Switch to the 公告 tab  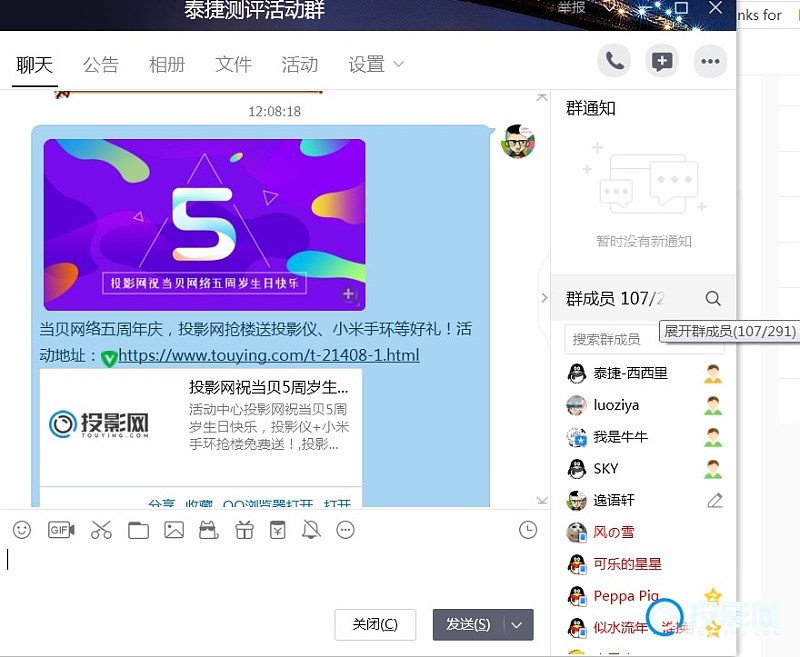coord(101,65)
